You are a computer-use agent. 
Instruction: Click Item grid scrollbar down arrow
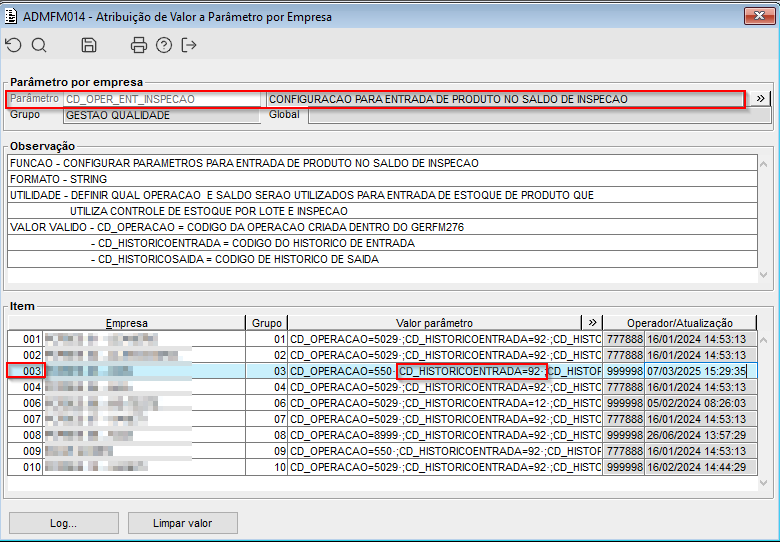pyautogui.click(x=764, y=483)
